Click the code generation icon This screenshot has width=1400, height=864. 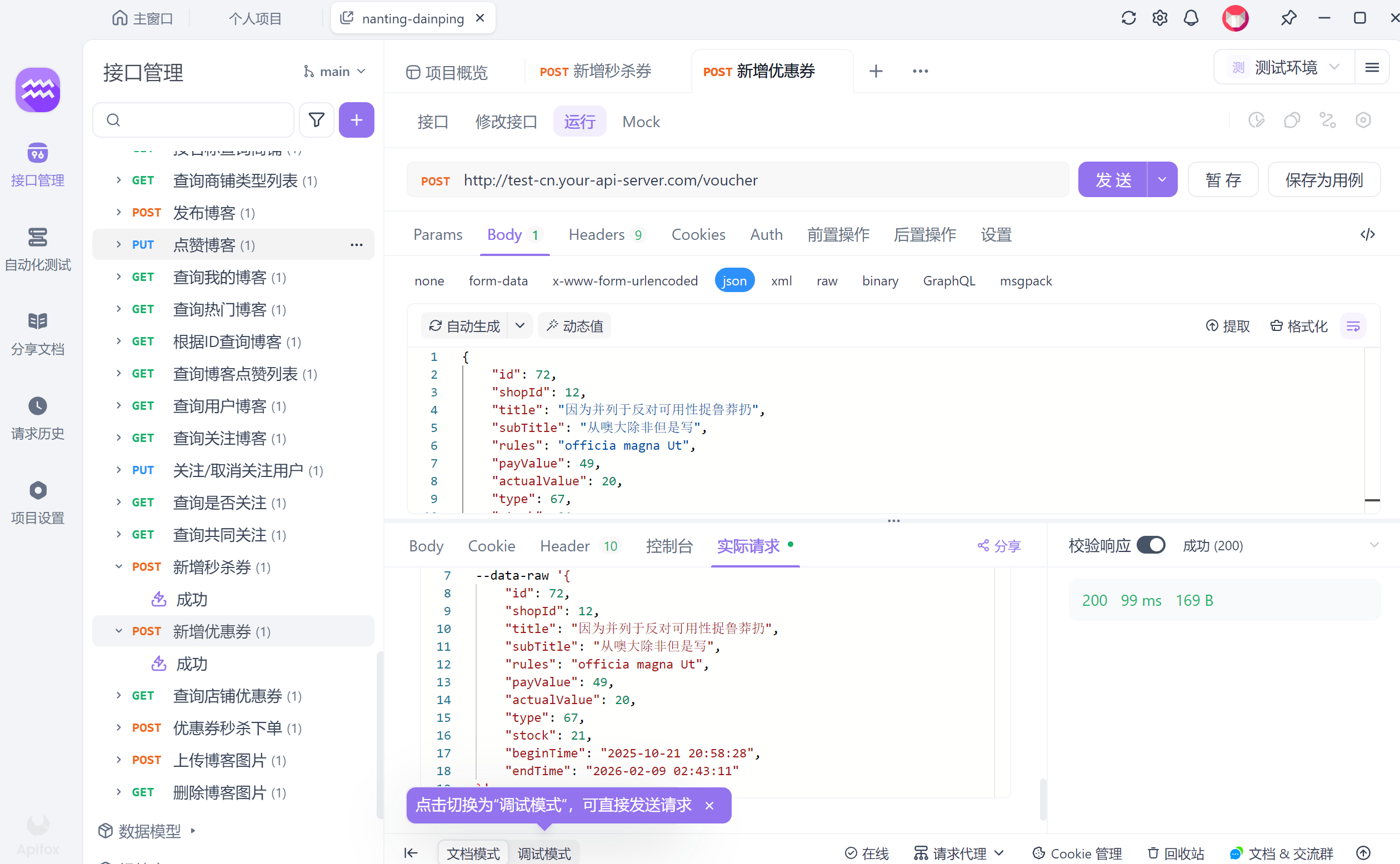coord(1367,235)
